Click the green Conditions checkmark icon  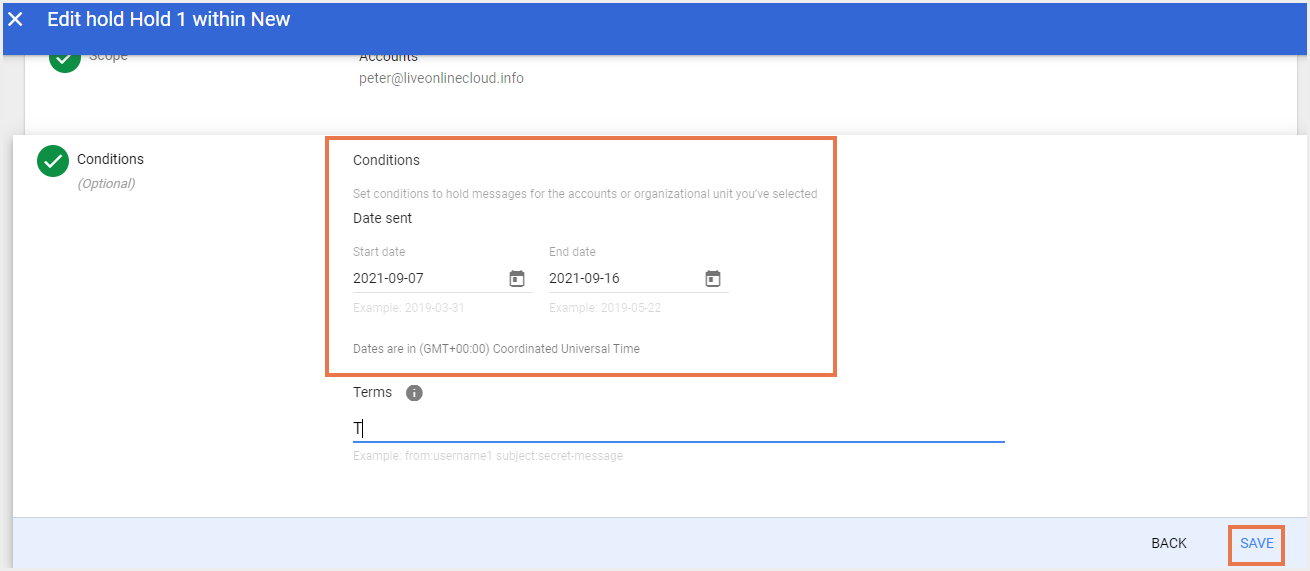pos(53,161)
